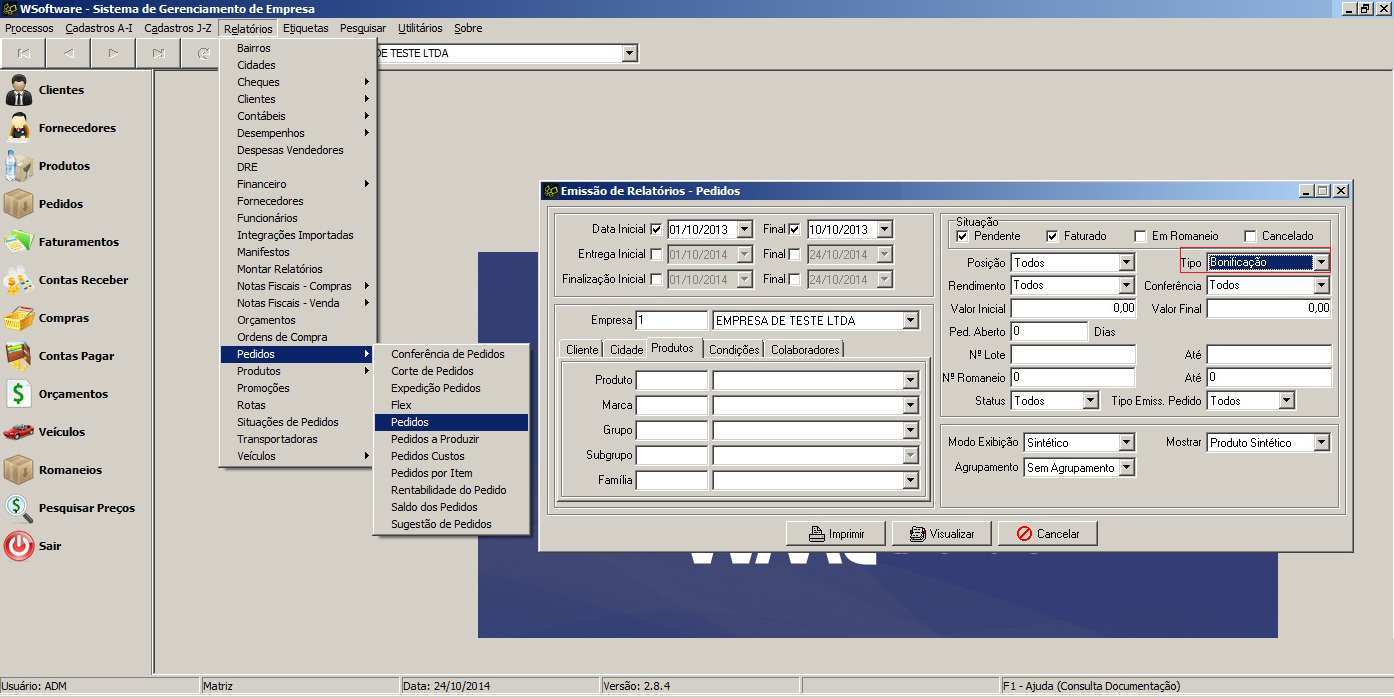The height and width of the screenshot is (698, 1394).
Task: Expand the Tipo dropdown showing Bonificação
Action: pos(1321,262)
